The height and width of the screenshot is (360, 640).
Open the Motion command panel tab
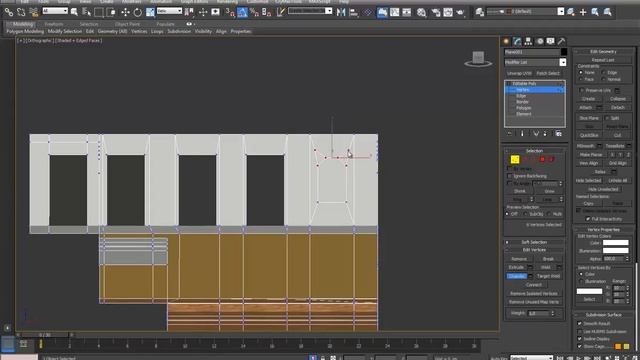[540, 41]
